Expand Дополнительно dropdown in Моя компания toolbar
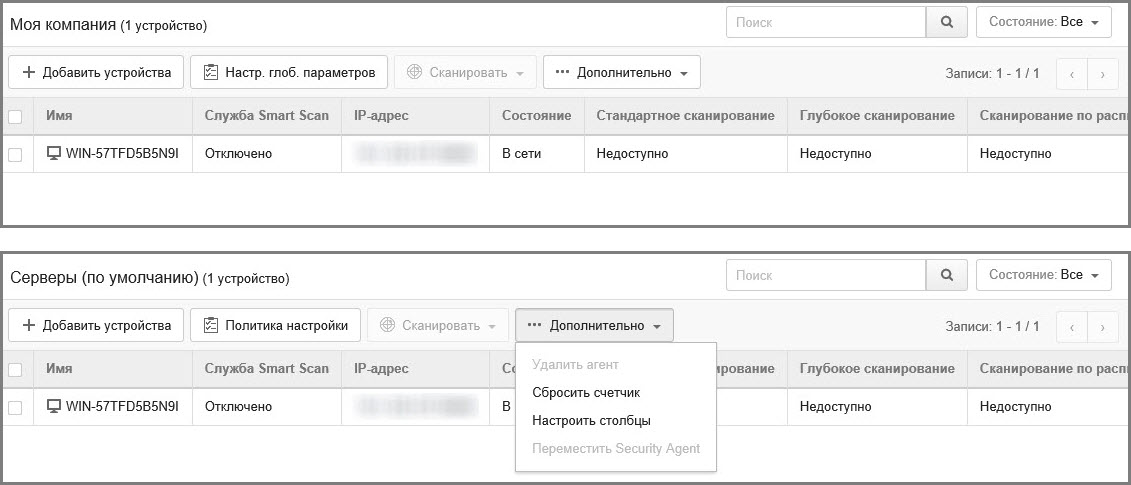The height and width of the screenshot is (485, 1131). click(x=621, y=72)
